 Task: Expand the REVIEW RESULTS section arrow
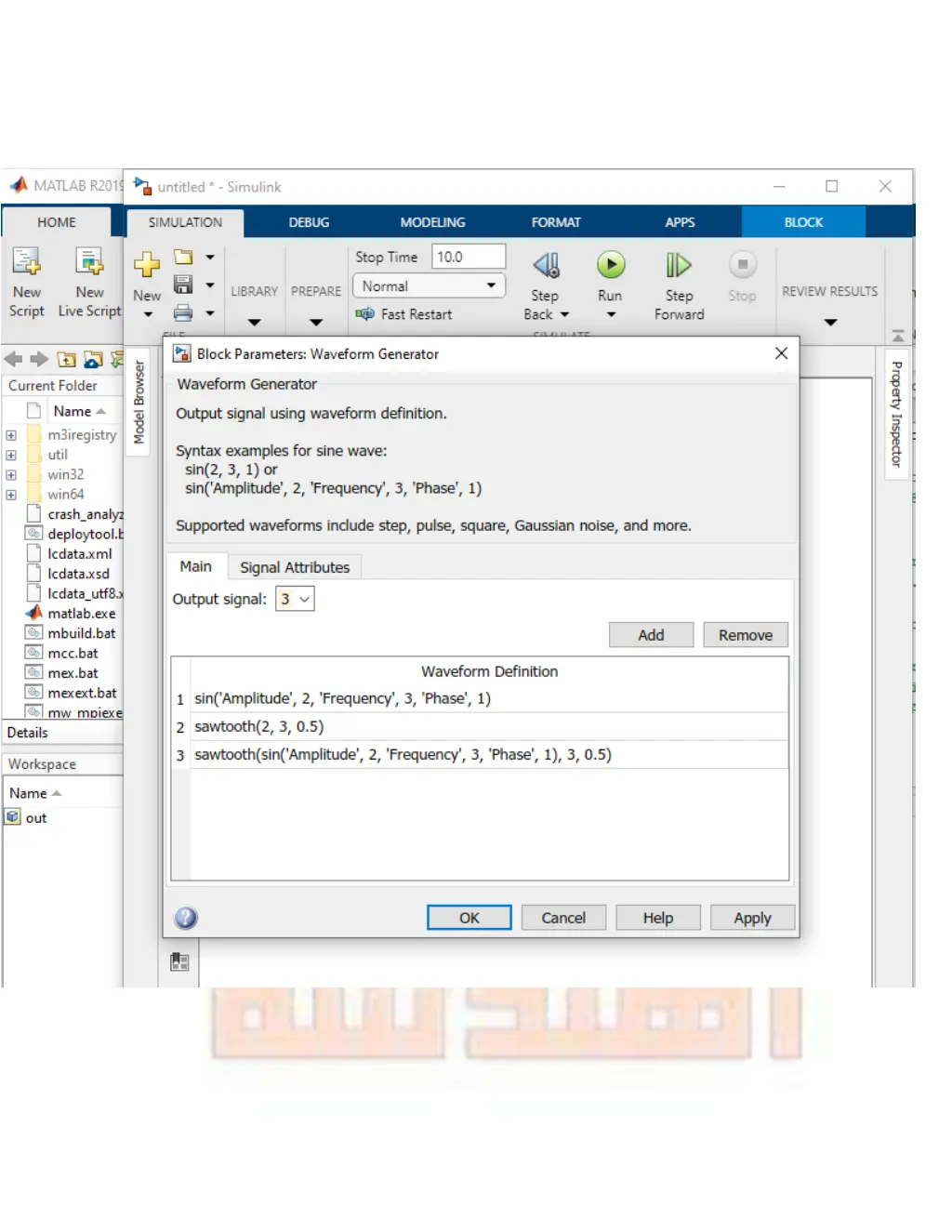tap(830, 323)
